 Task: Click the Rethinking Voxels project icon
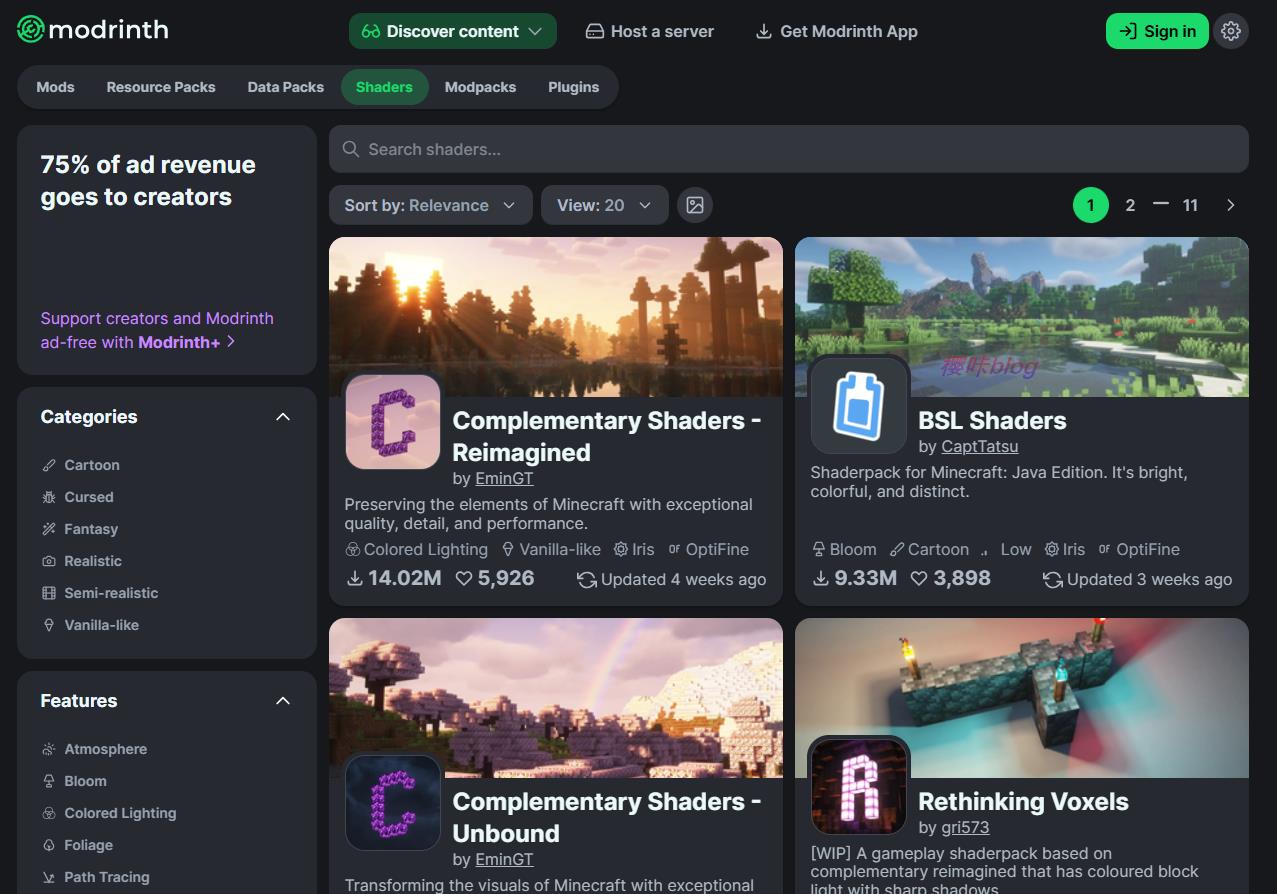859,788
